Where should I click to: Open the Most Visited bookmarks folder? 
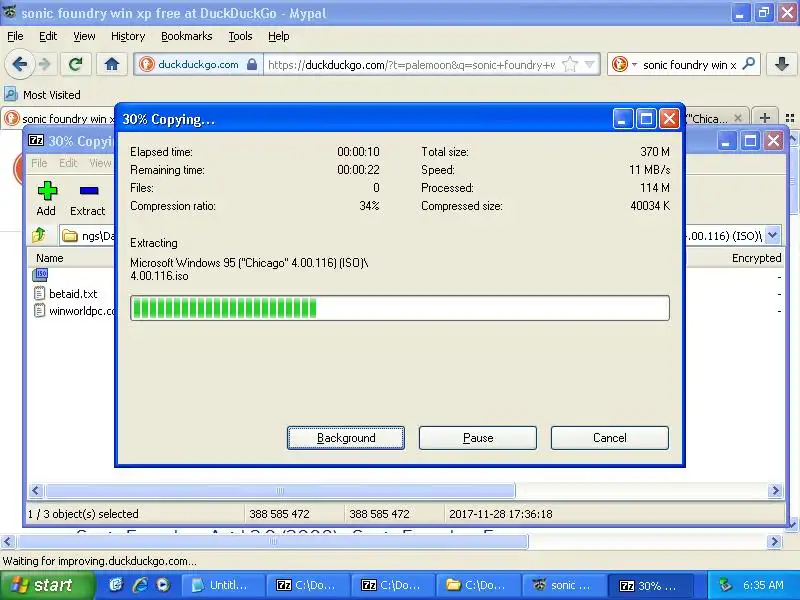[x=43, y=95]
